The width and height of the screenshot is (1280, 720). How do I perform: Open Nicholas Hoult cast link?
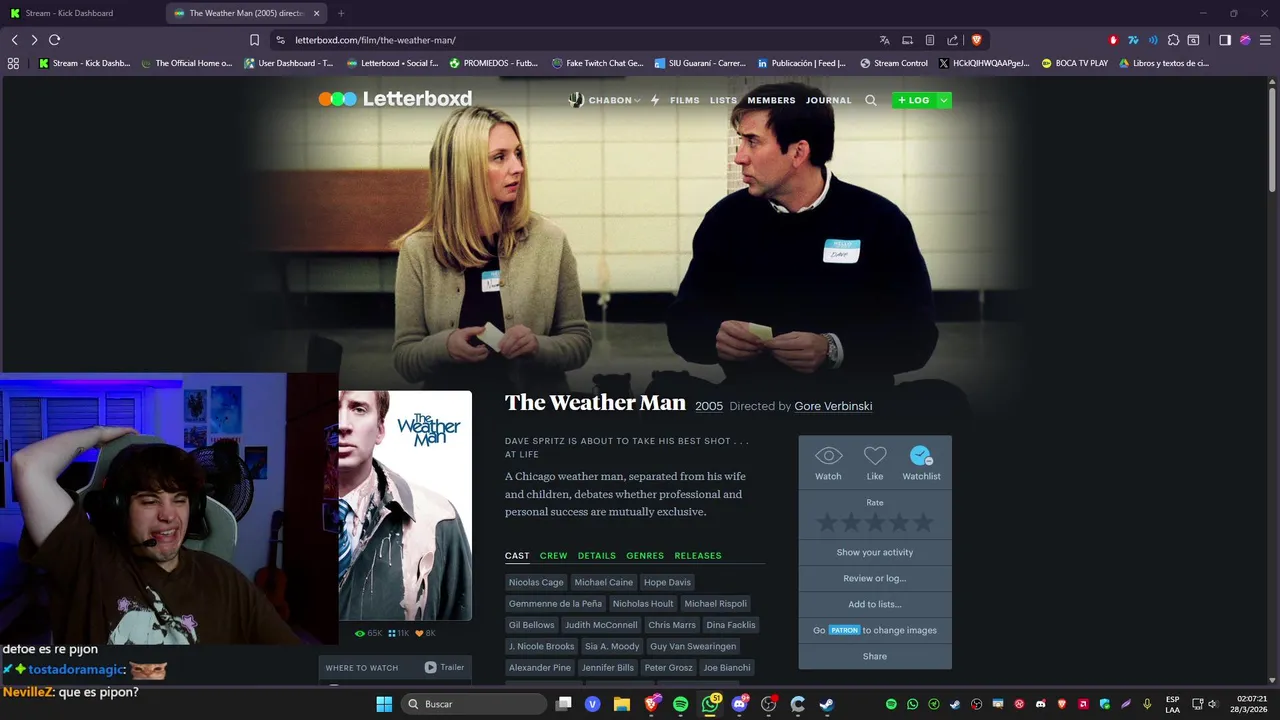click(643, 604)
